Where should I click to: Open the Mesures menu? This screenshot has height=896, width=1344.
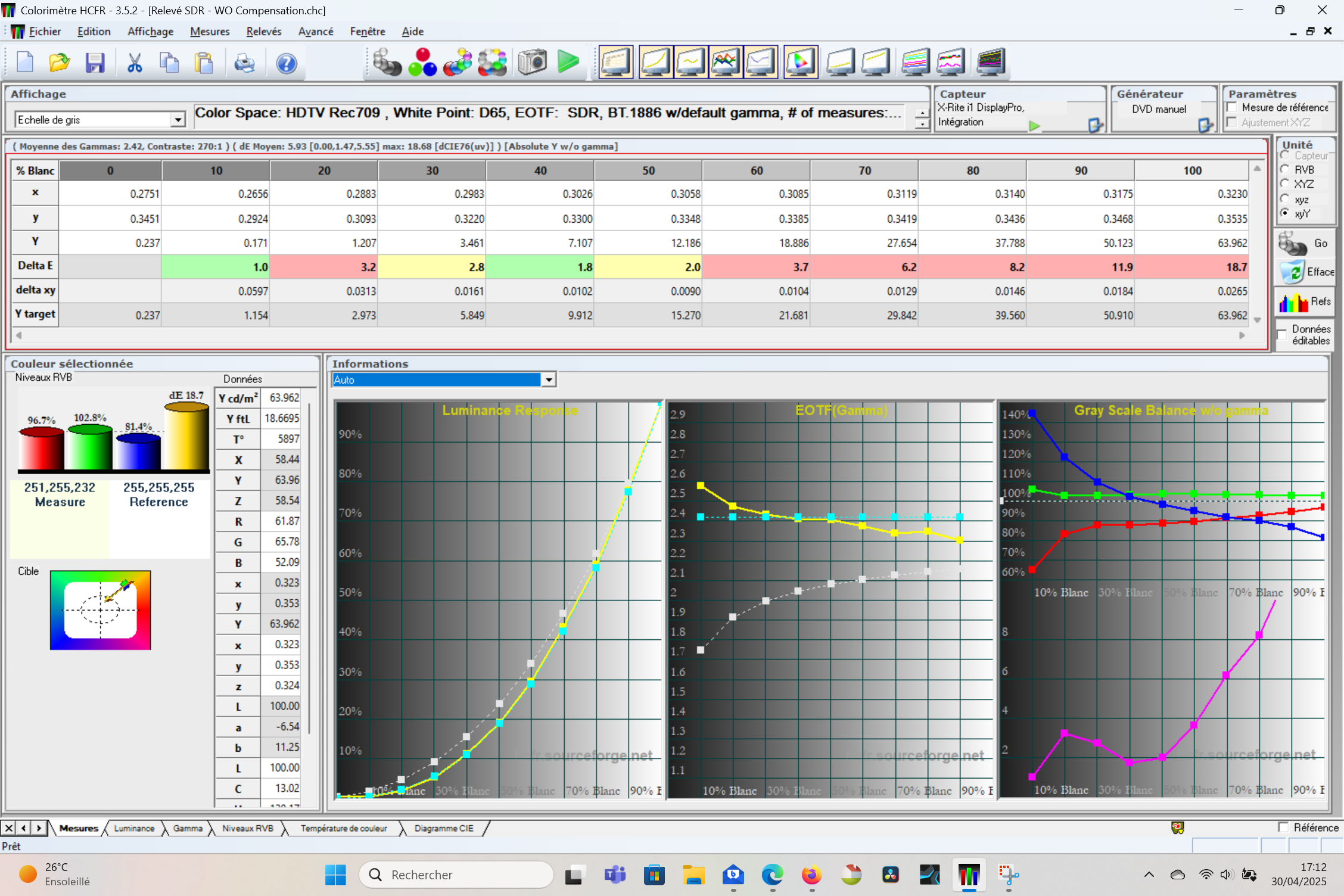pyautogui.click(x=210, y=32)
